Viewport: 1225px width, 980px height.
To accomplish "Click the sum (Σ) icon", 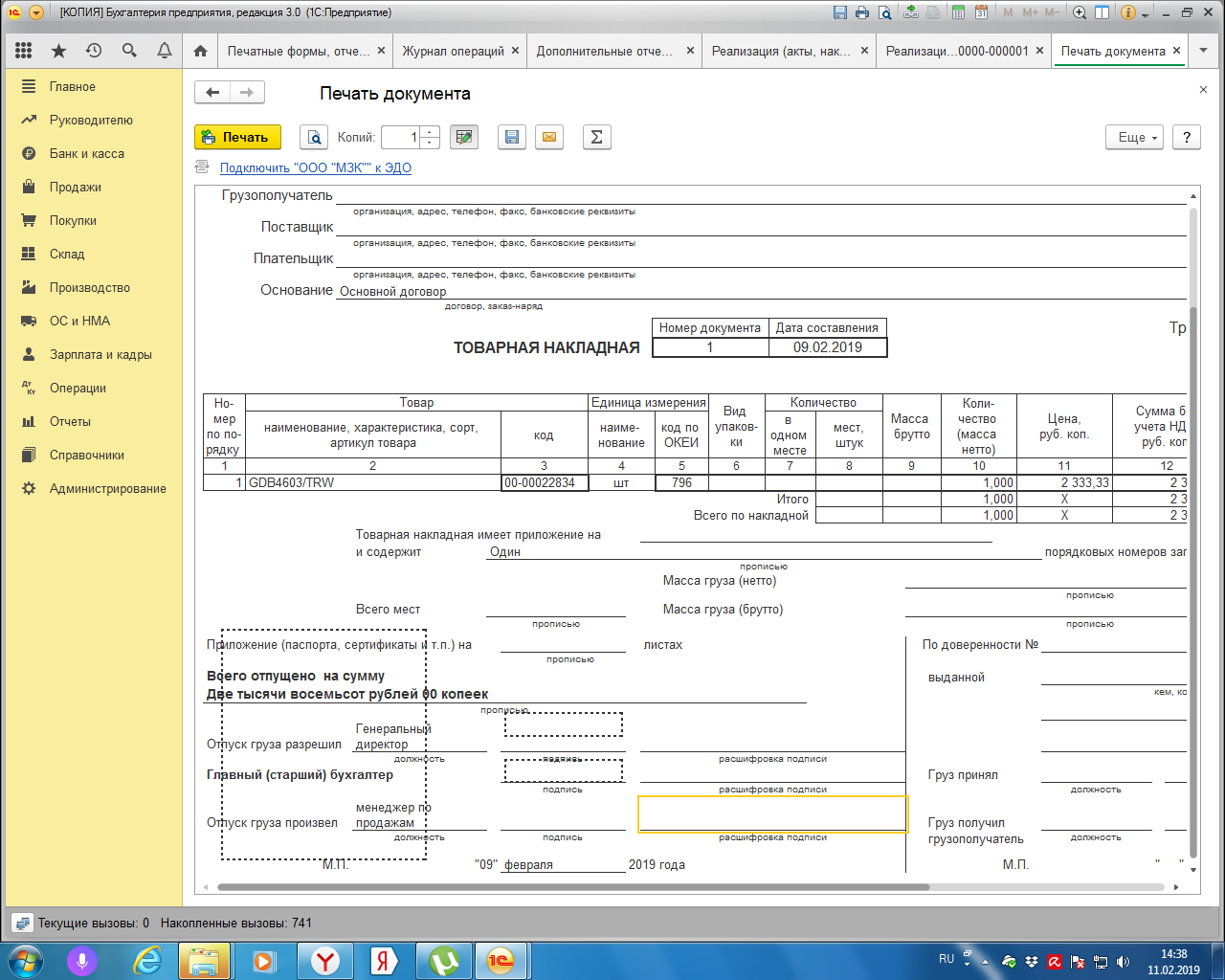I will click(x=596, y=137).
